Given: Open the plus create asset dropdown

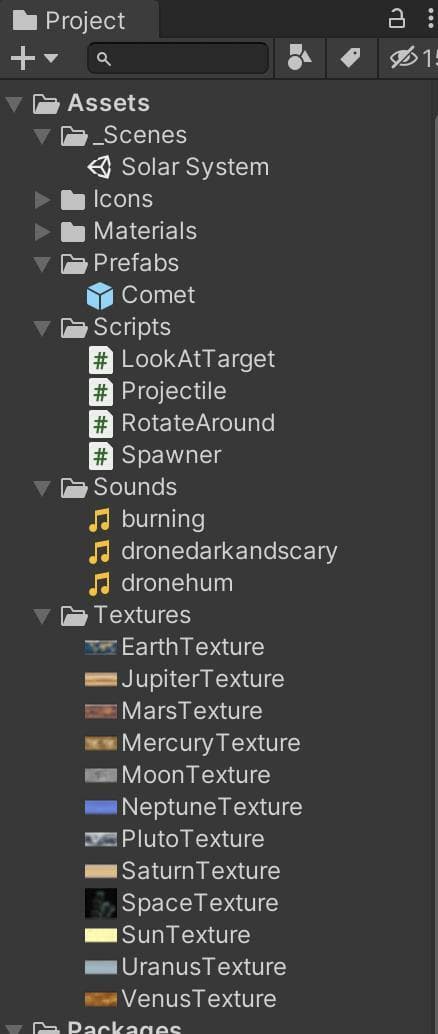Looking at the screenshot, I should (x=34, y=59).
